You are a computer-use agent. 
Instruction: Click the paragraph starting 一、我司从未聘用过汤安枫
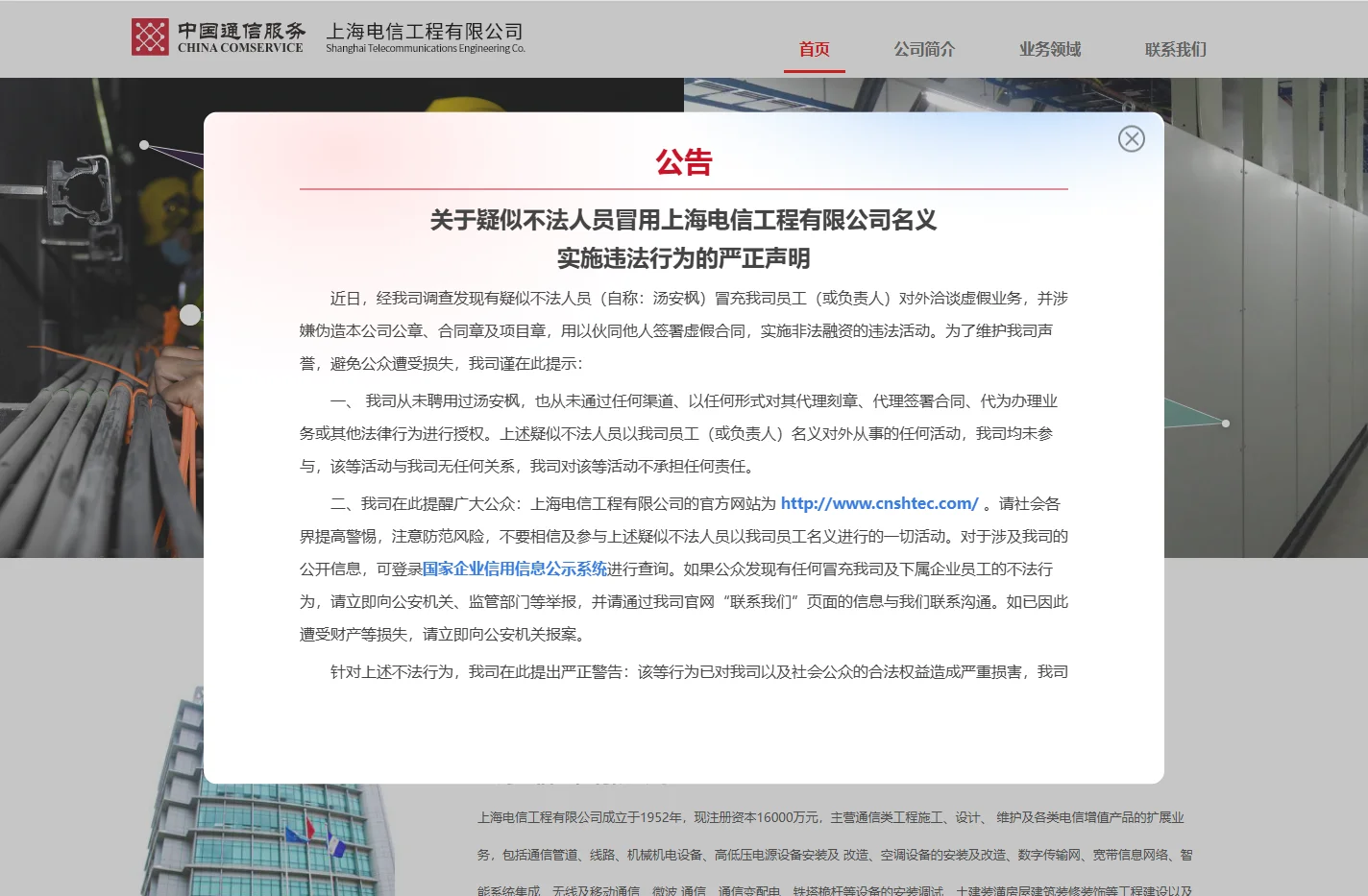(x=684, y=433)
